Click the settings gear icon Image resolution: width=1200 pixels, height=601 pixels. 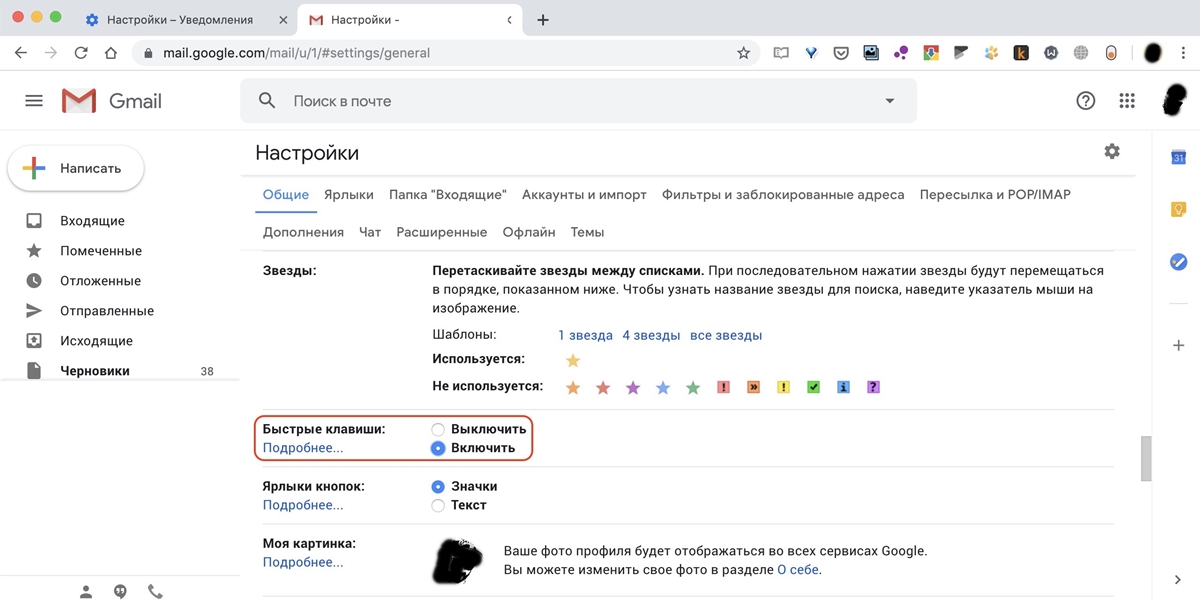(1112, 151)
